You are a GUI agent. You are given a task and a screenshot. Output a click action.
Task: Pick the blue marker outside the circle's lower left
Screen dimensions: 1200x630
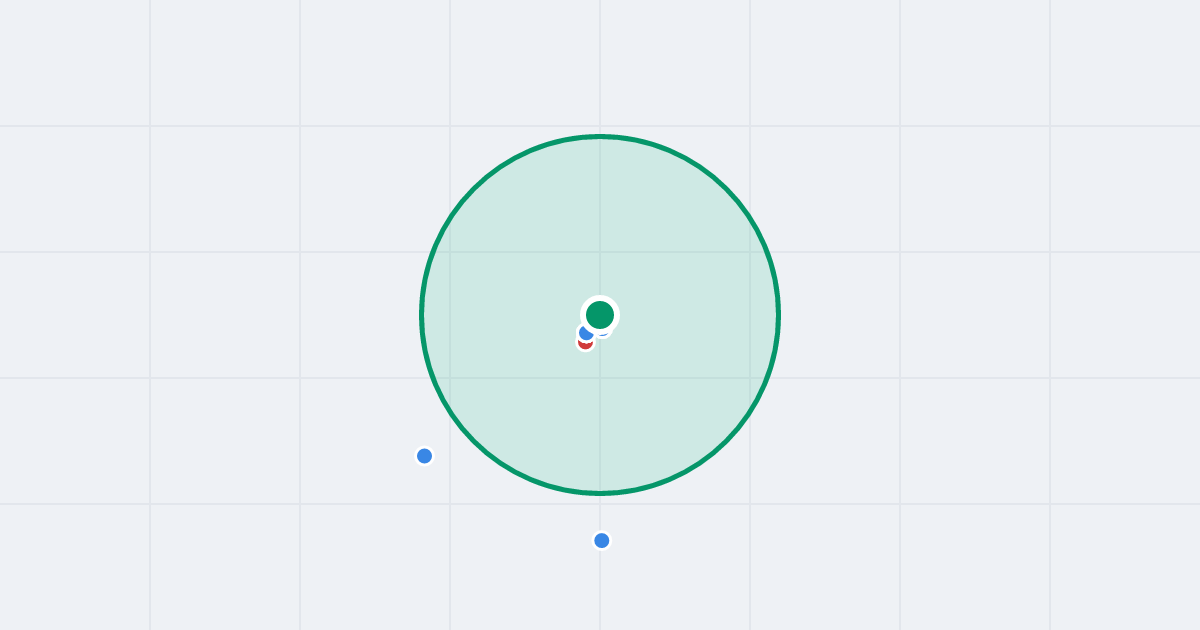(x=425, y=456)
